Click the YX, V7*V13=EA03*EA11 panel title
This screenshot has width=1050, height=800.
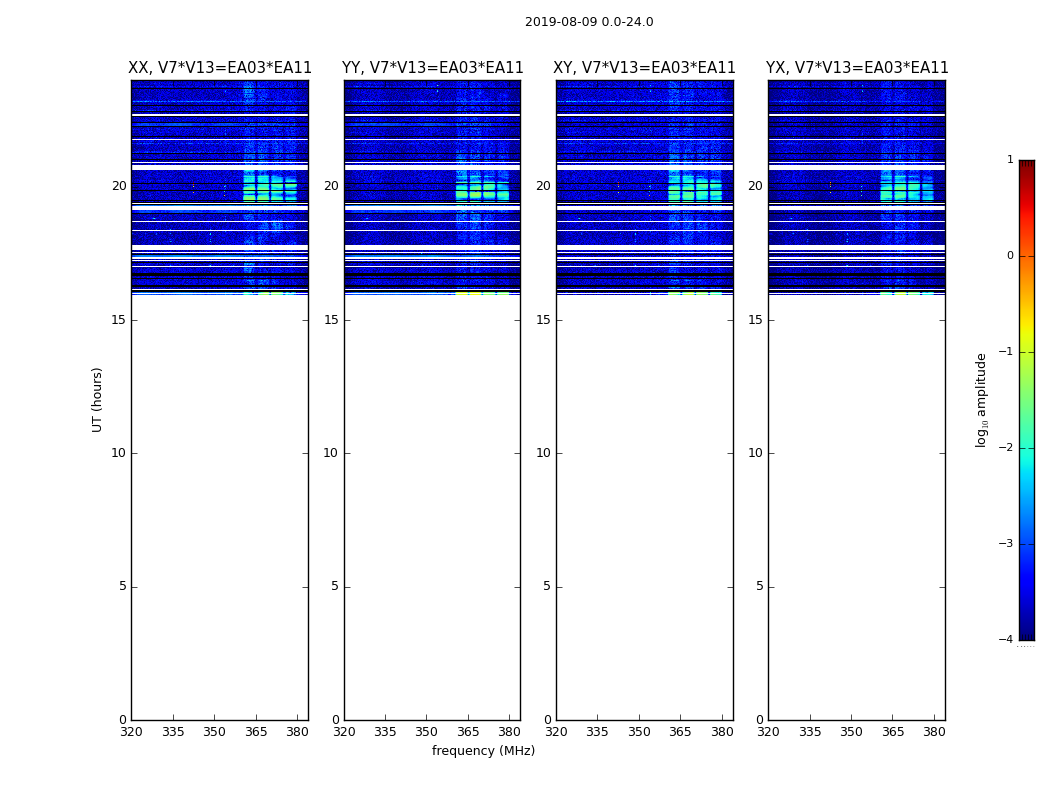pyautogui.click(x=857, y=68)
